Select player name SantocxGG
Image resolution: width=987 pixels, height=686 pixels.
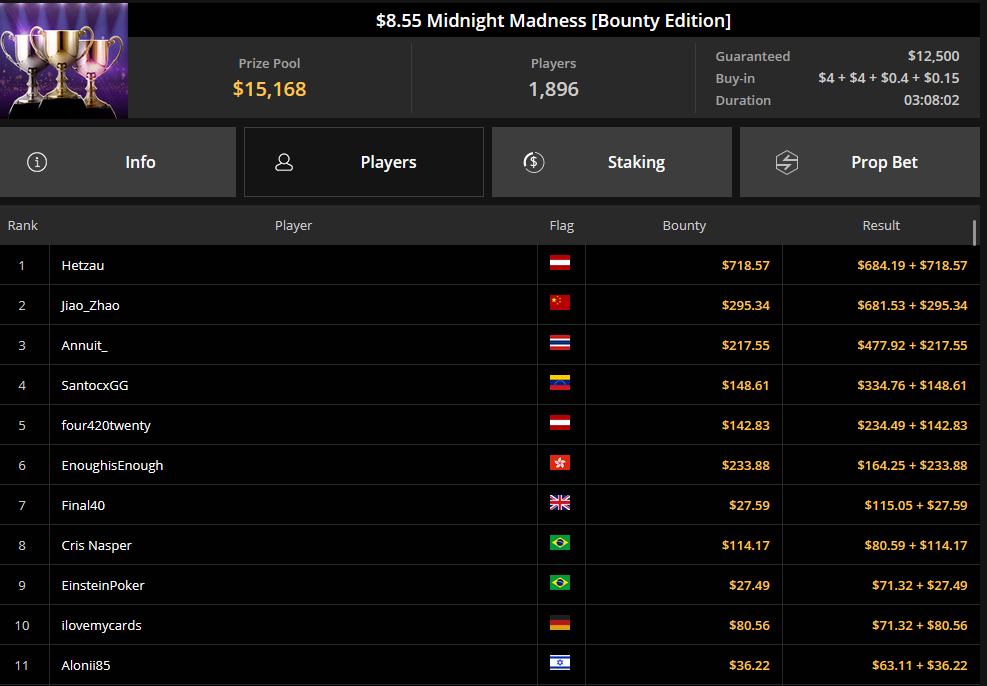coord(94,386)
